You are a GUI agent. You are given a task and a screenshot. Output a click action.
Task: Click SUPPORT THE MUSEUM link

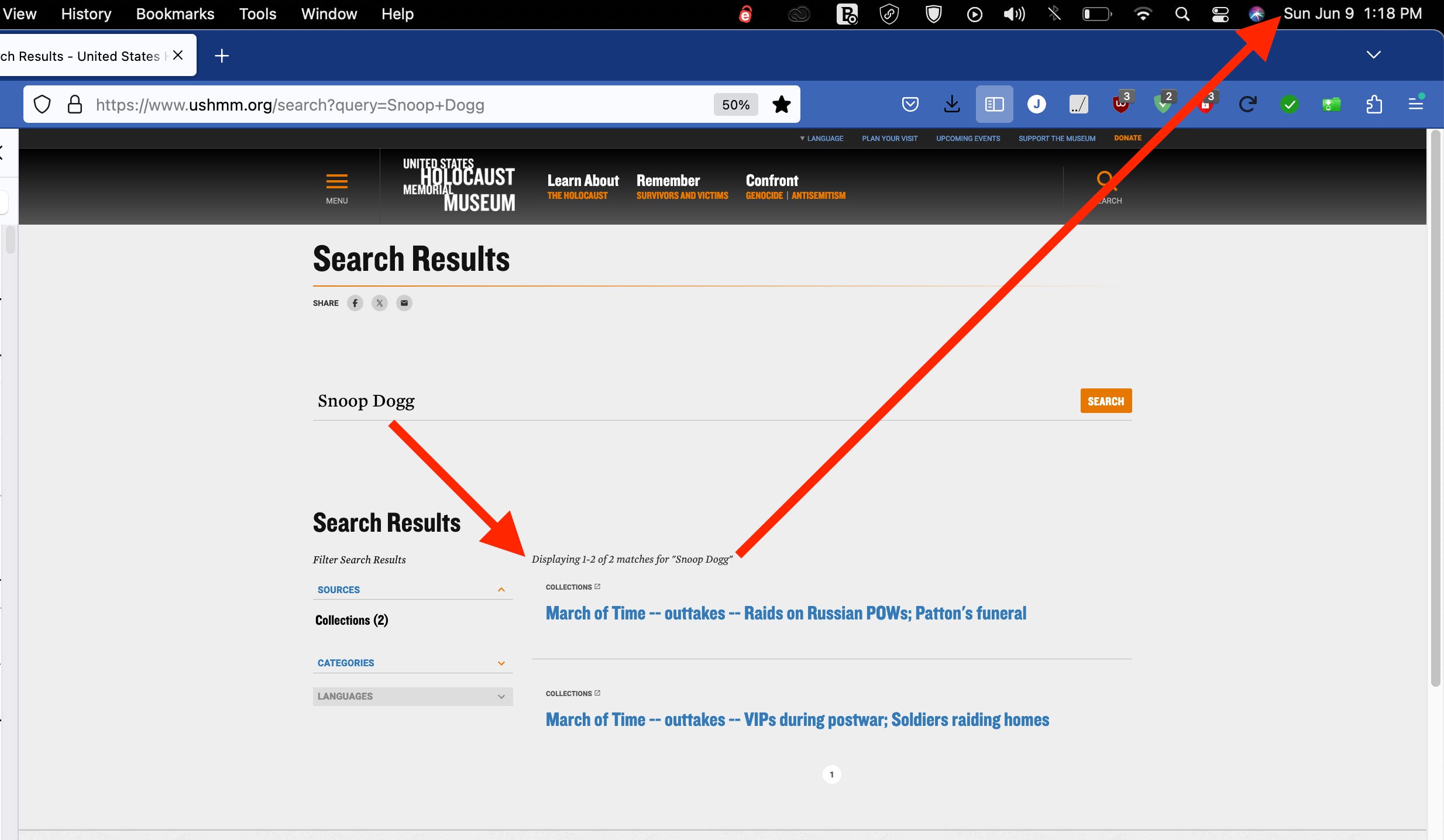[x=1057, y=139]
